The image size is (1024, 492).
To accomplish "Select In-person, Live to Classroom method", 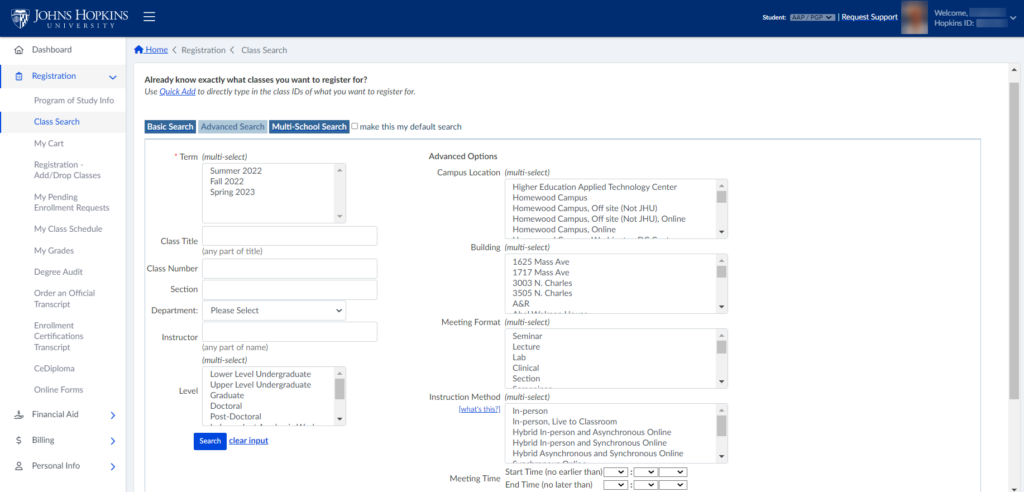I will (565, 422).
